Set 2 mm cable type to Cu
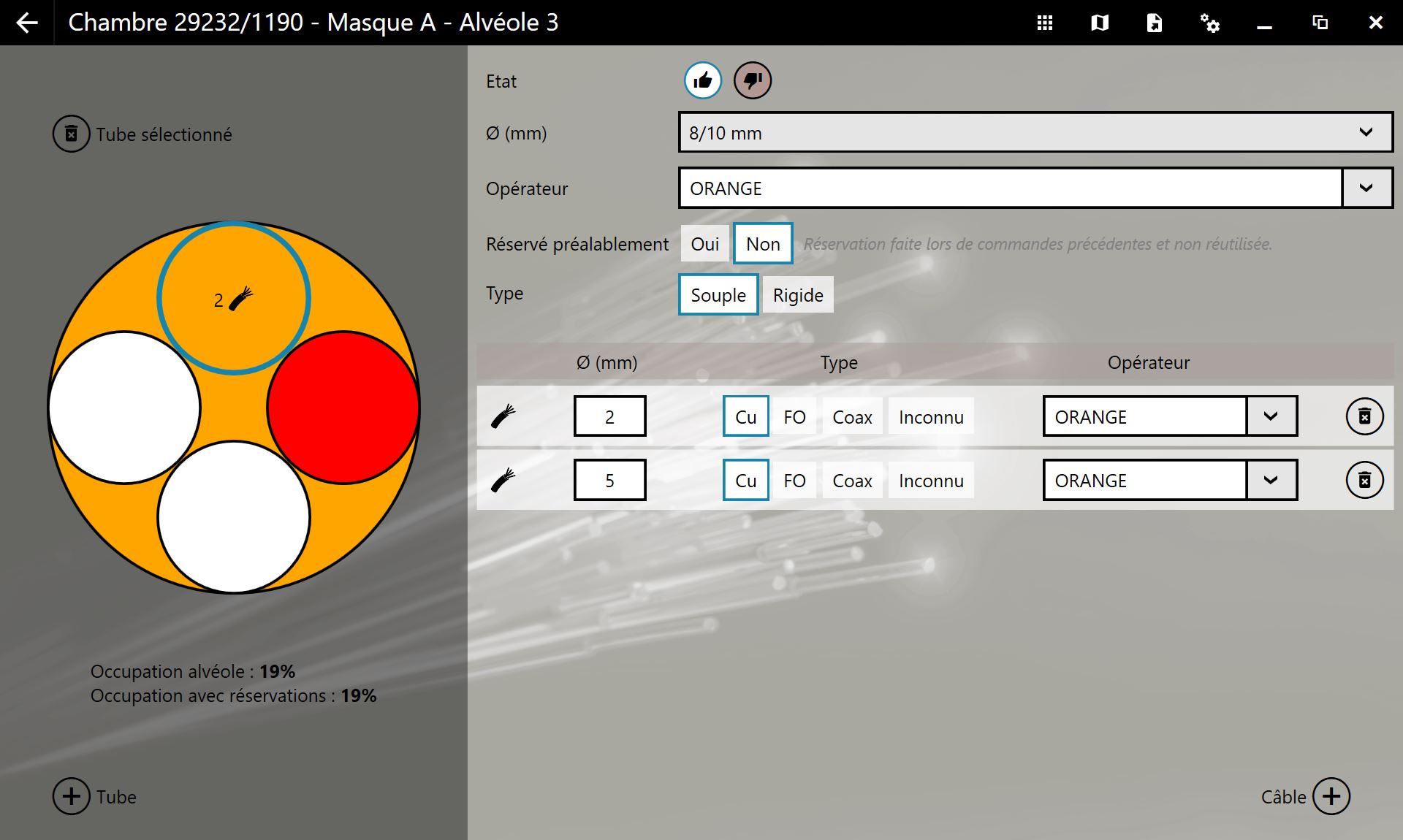 pos(745,416)
